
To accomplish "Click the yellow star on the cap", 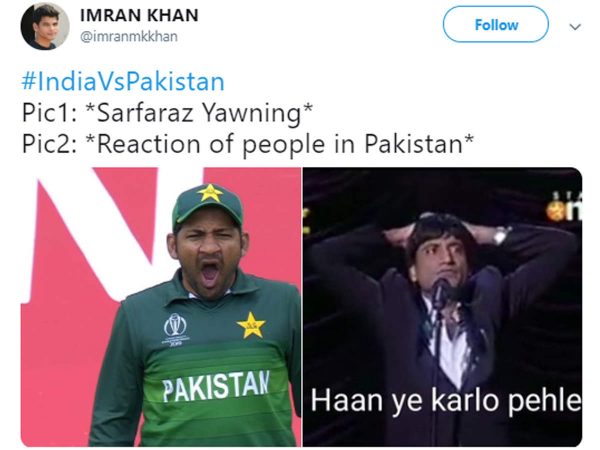I will 210,192.
